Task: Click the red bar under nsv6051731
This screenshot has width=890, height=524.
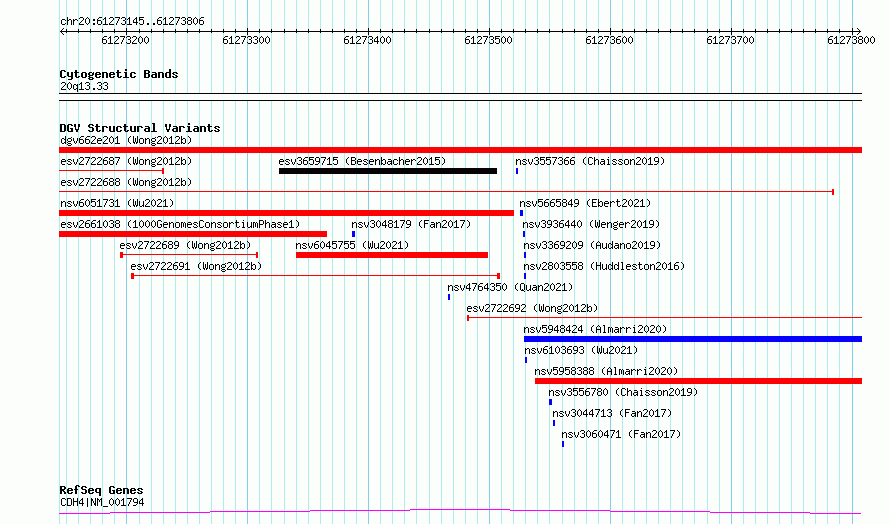Action: (287, 213)
